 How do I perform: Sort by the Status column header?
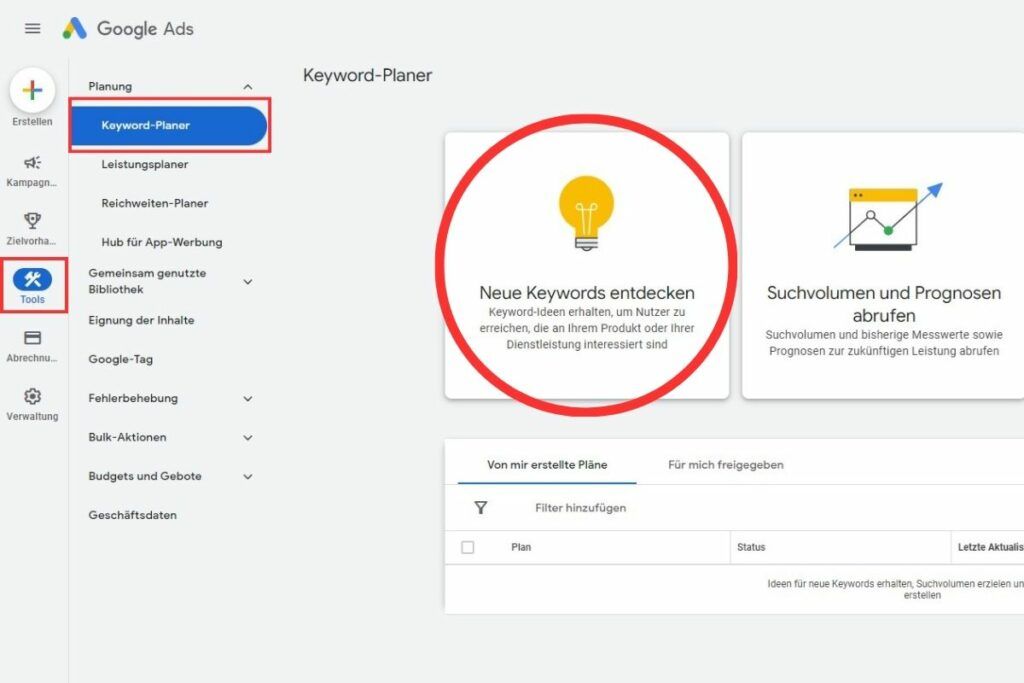[x=751, y=547]
